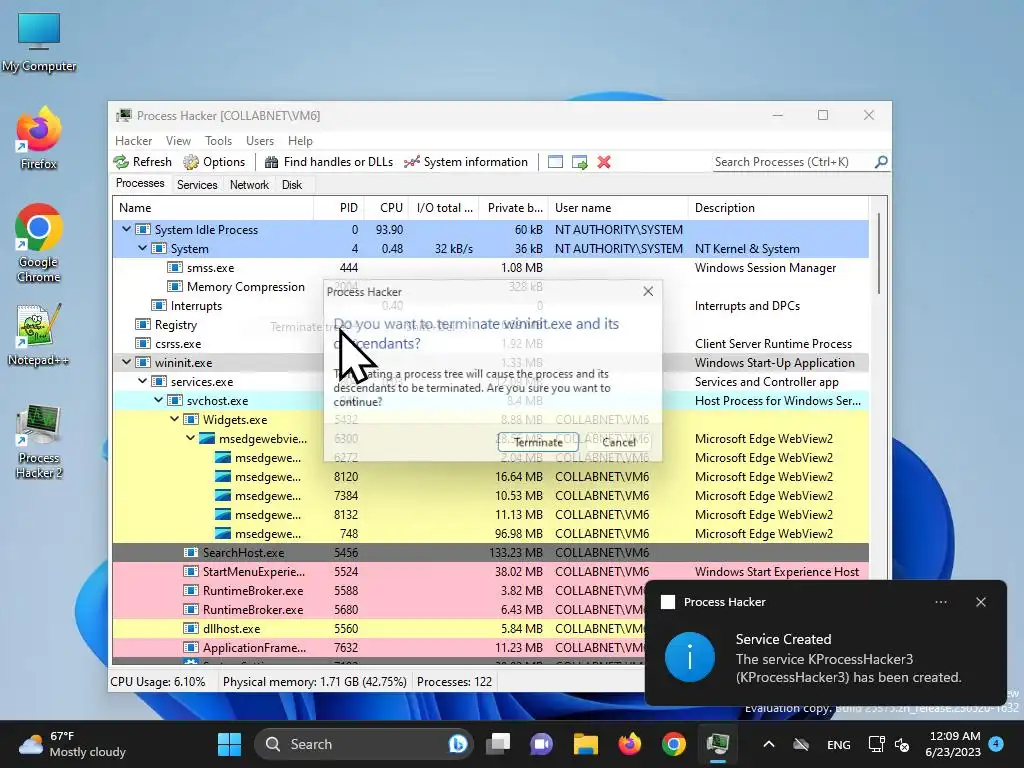The width and height of the screenshot is (1024, 768).
Task: Switch to the Network tab
Action: pyautogui.click(x=249, y=185)
